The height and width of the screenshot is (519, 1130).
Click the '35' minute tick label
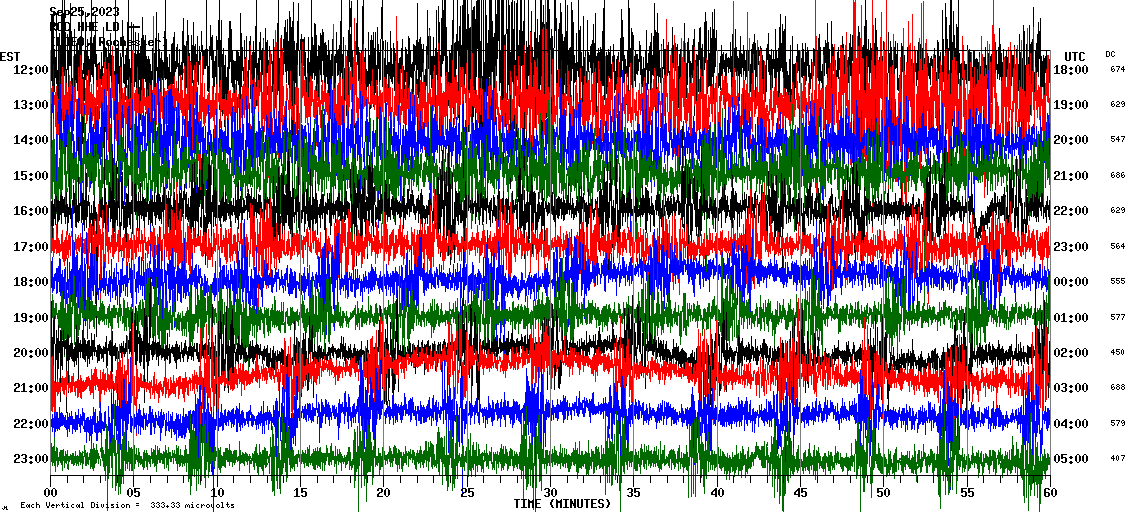(633, 493)
